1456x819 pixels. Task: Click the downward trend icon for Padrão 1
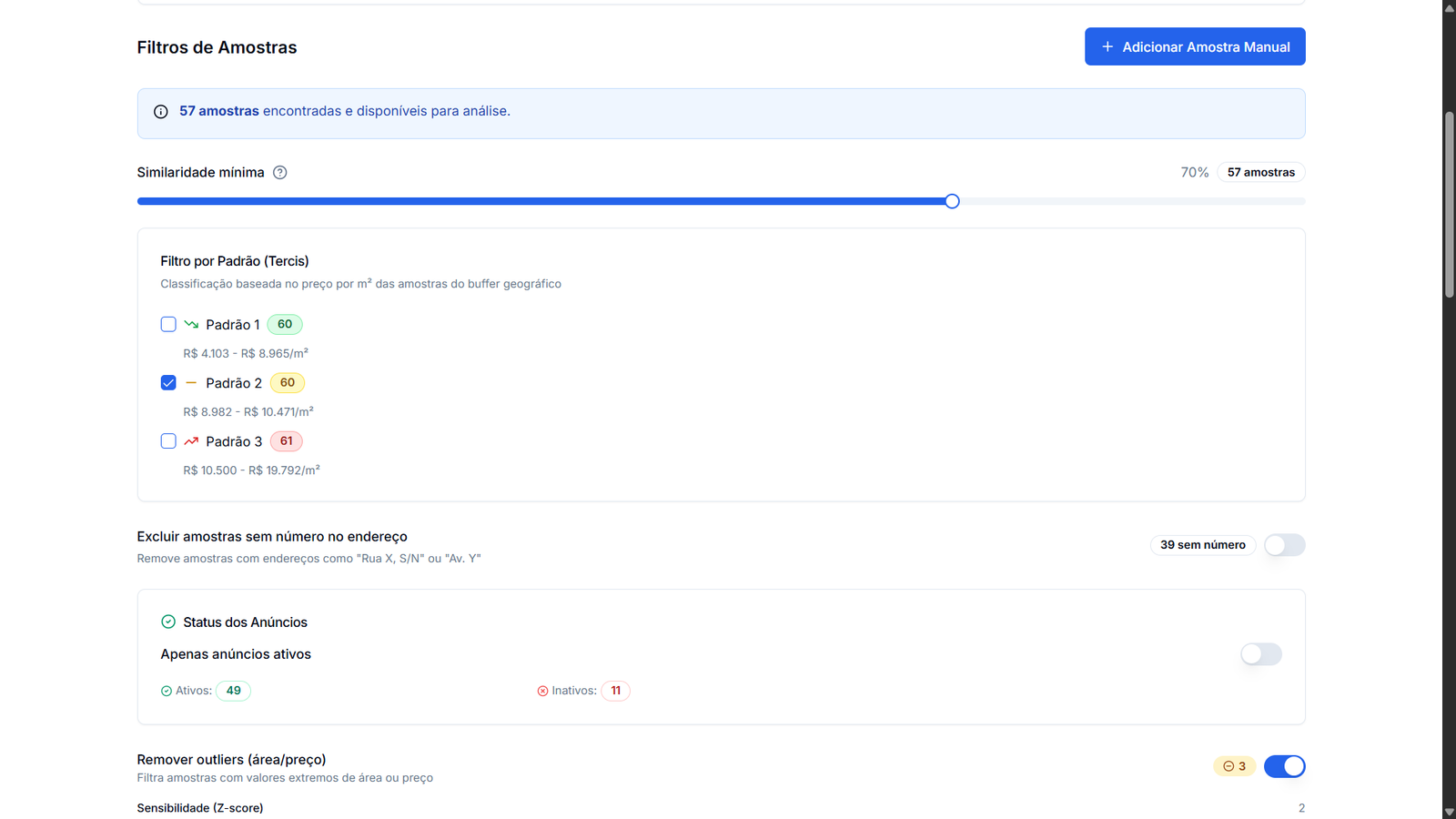tap(191, 325)
